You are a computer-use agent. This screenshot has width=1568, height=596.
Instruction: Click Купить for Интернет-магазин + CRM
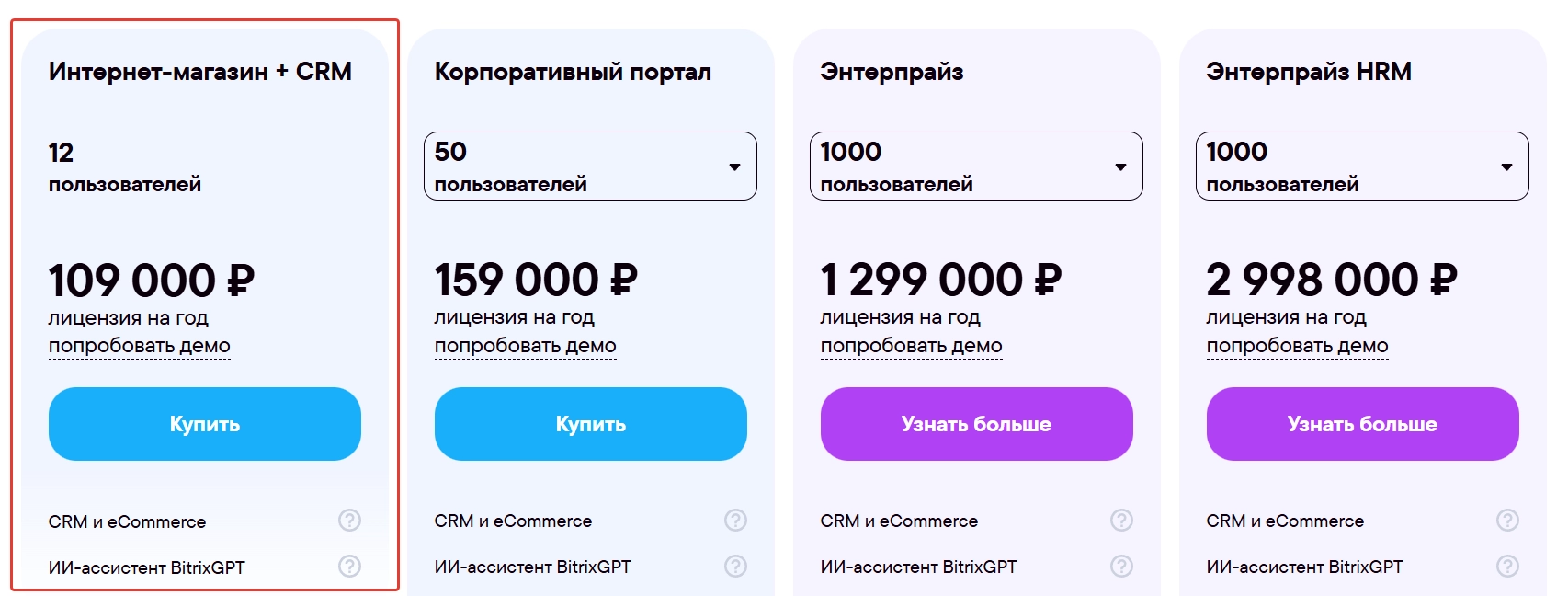205,424
